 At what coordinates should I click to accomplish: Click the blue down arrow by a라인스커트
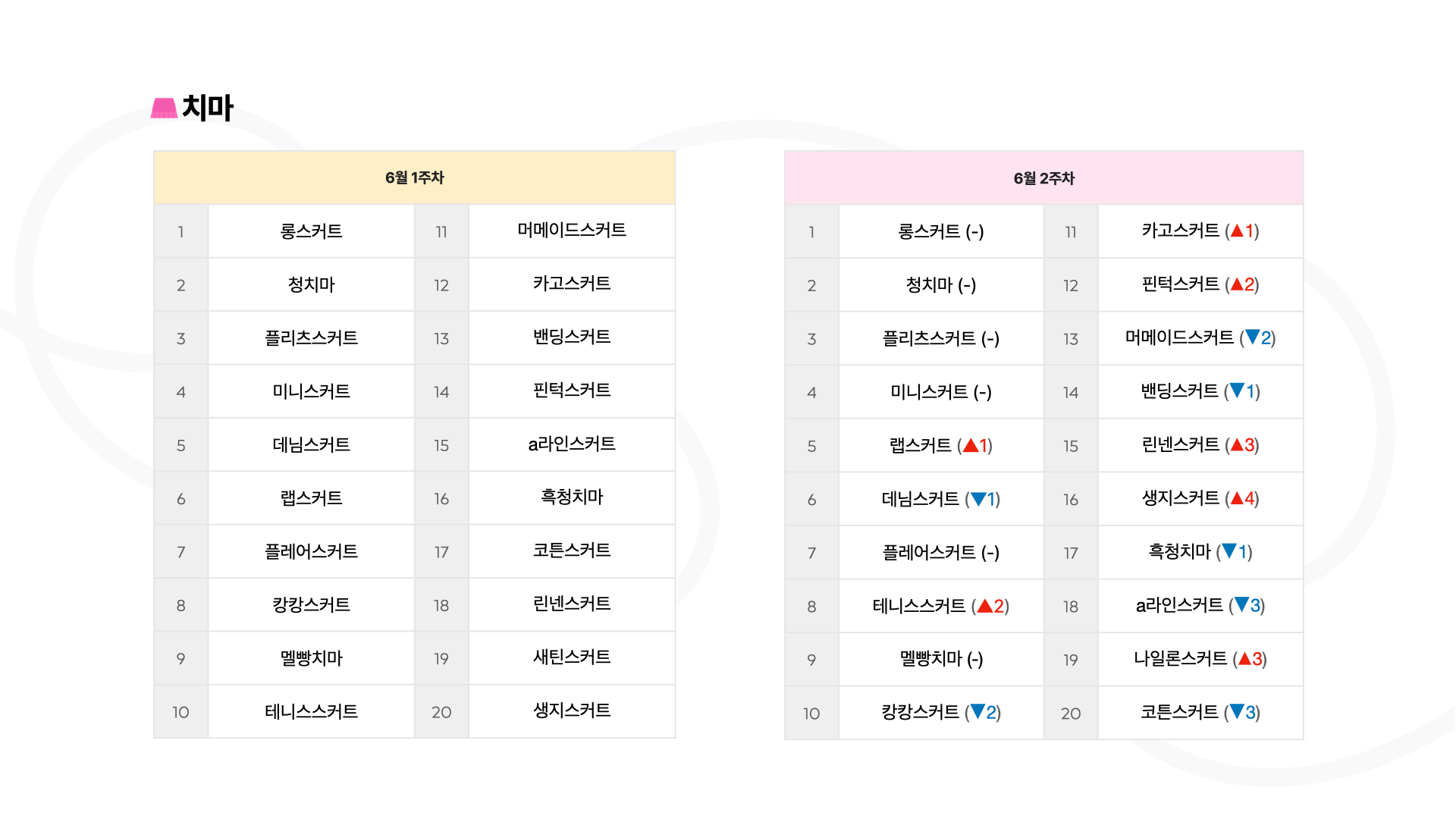click(x=1241, y=604)
